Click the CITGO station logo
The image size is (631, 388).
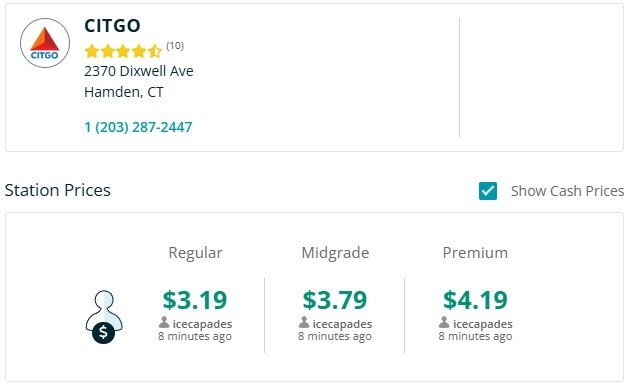click(45, 43)
